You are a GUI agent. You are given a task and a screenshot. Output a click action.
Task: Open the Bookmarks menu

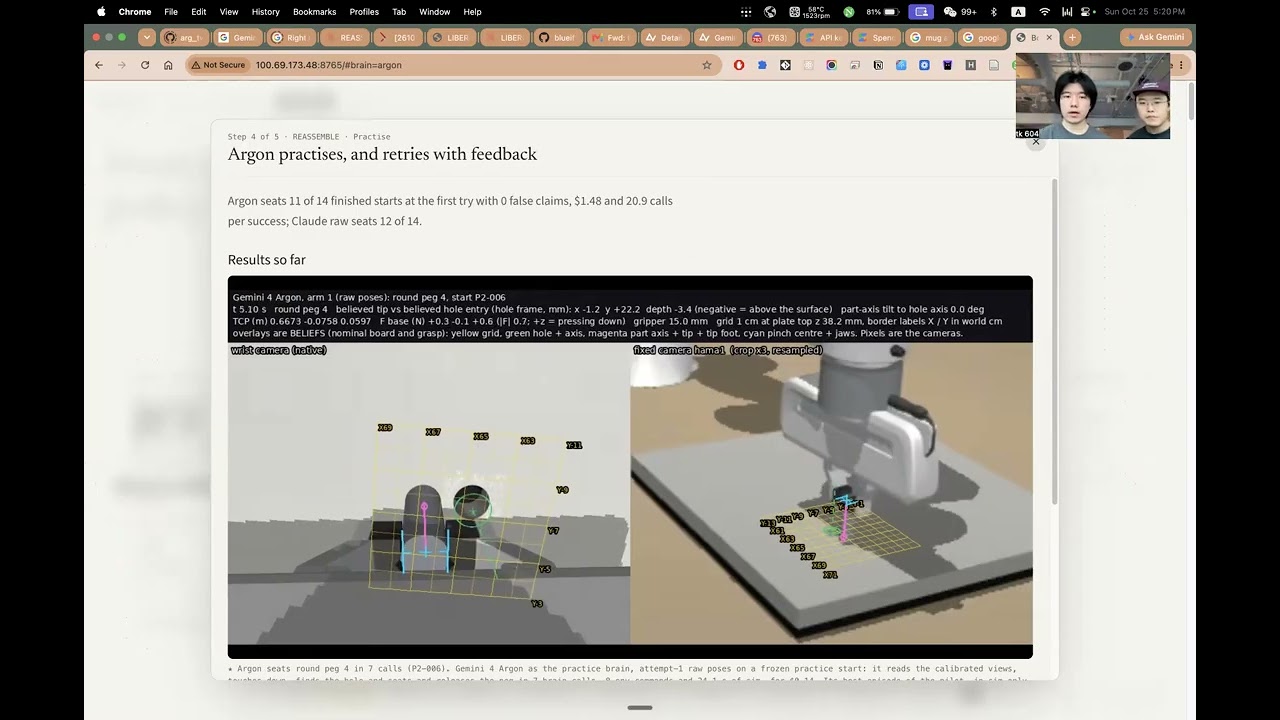point(314,12)
